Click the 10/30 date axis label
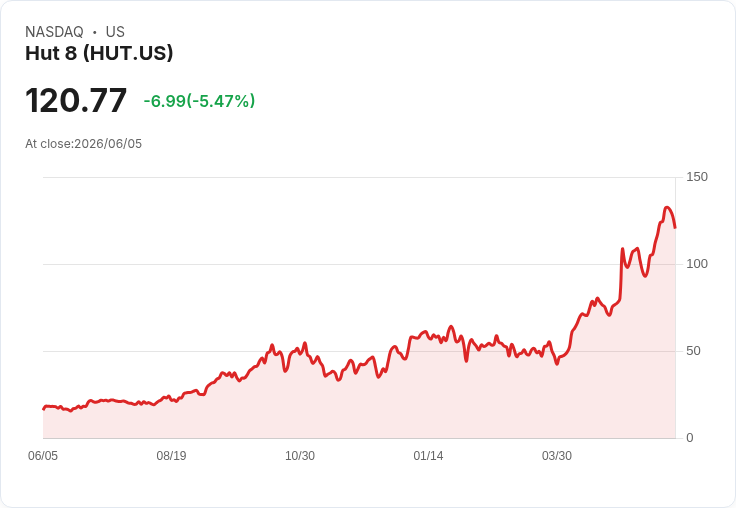Viewport: 736px width, 508px height. point(300,456)
